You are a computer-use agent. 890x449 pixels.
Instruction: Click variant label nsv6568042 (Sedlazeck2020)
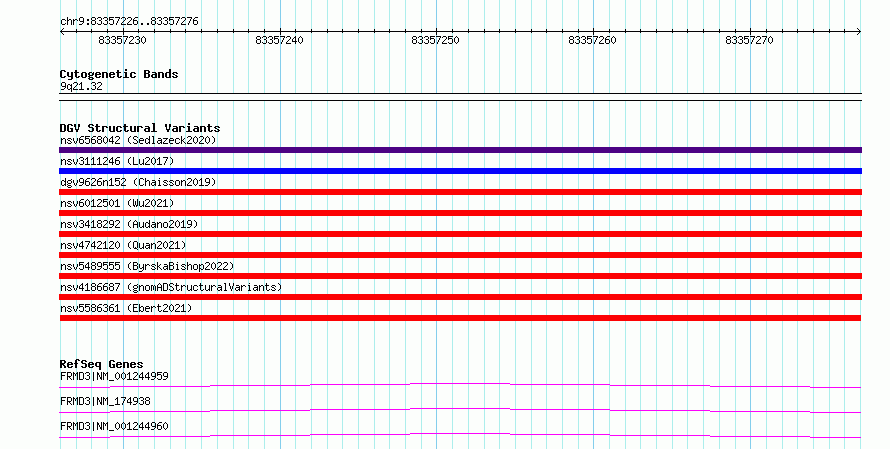click(x=138, y=140)
